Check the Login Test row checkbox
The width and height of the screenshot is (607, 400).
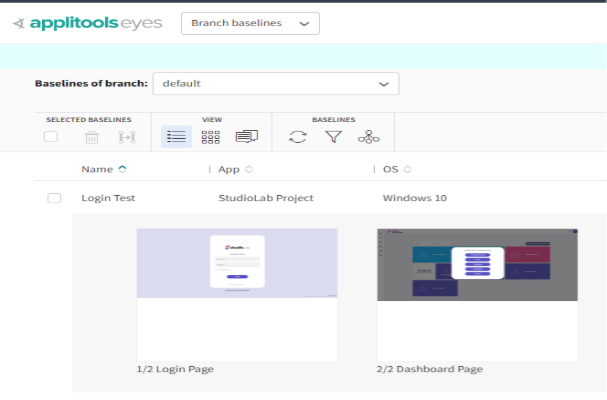[x=54, y=198]
